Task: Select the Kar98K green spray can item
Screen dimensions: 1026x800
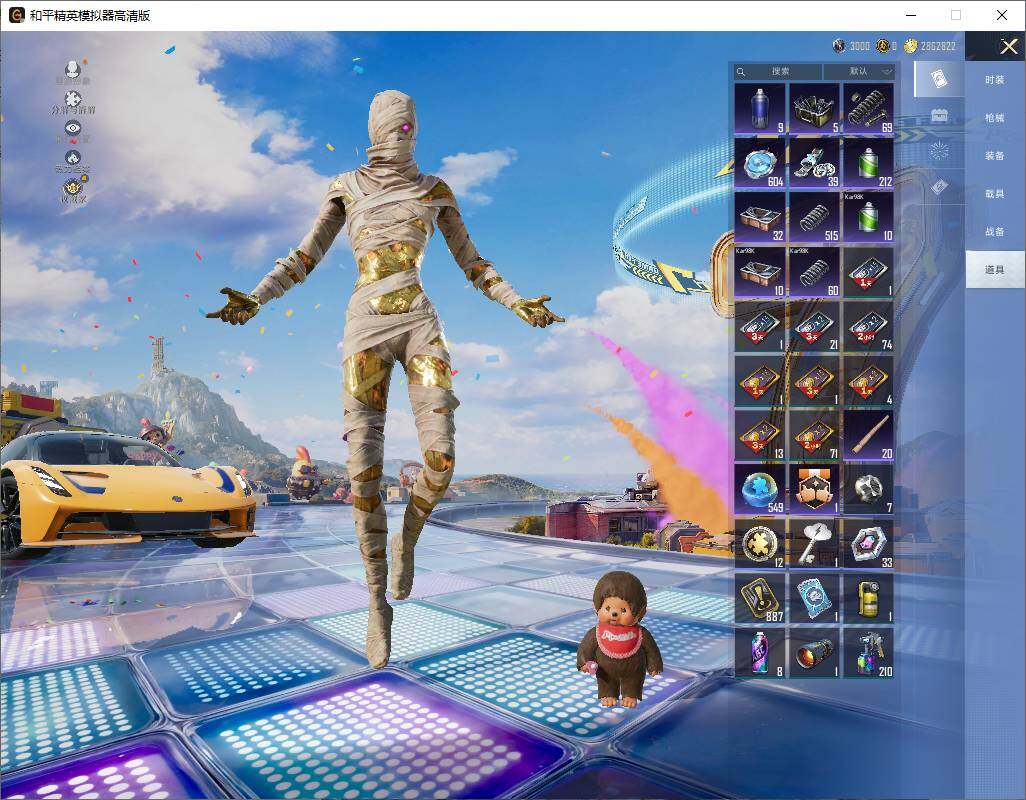Action: click(x=868, y=217)
